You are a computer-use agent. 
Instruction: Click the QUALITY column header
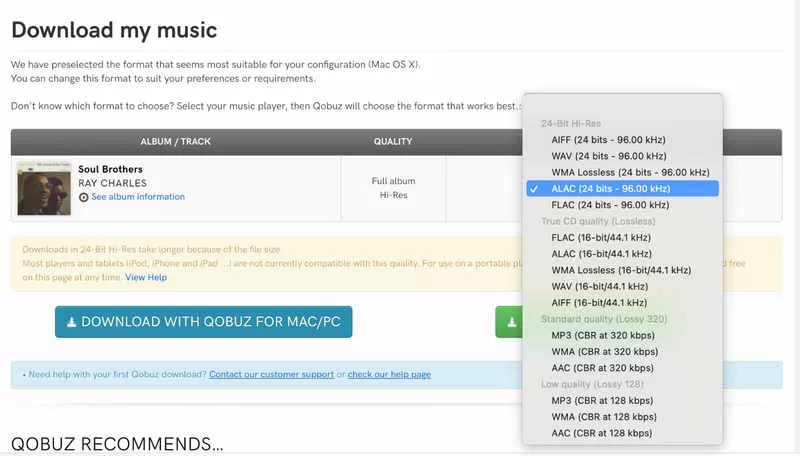tap(393, 142)
